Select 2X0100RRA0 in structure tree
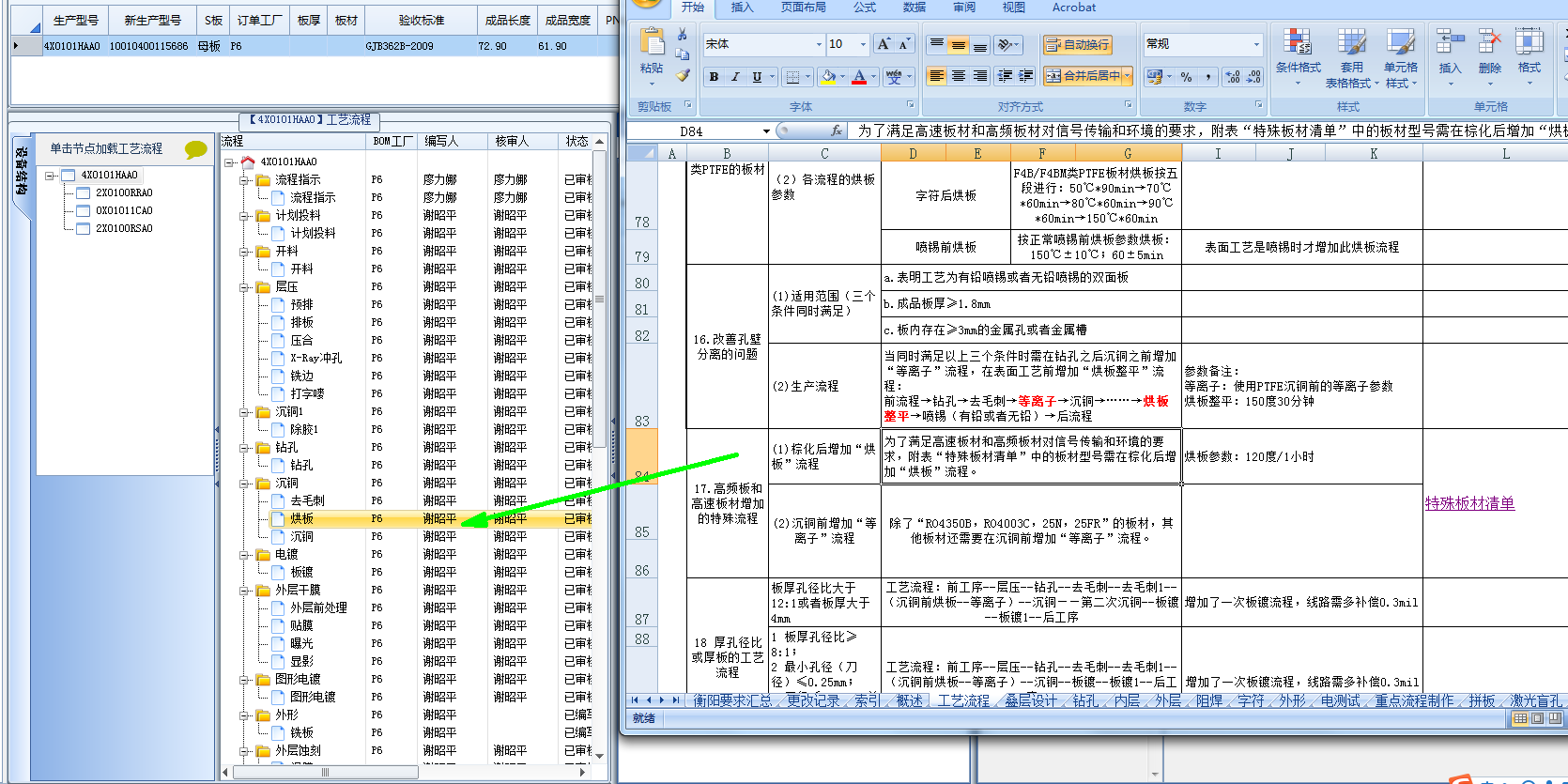This screenshot has width=1568, height=784. tap(123, 192)
